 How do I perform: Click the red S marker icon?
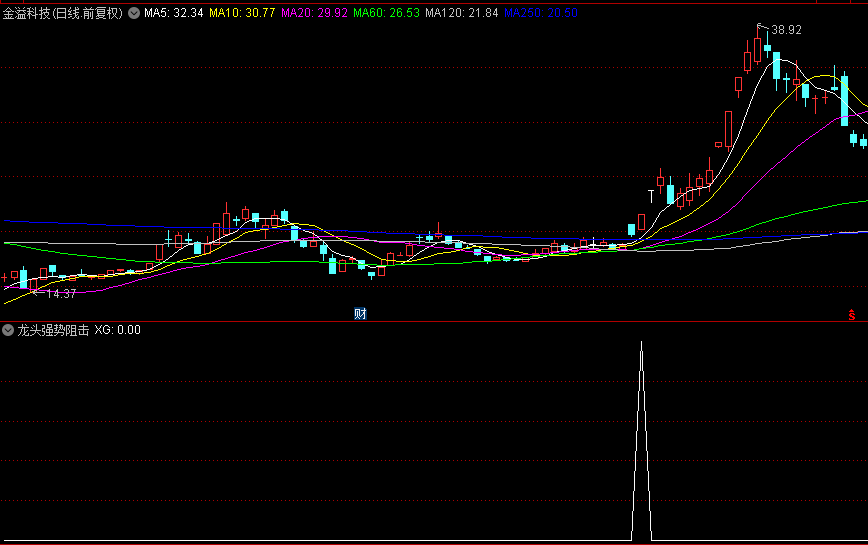tap(851, 315)
